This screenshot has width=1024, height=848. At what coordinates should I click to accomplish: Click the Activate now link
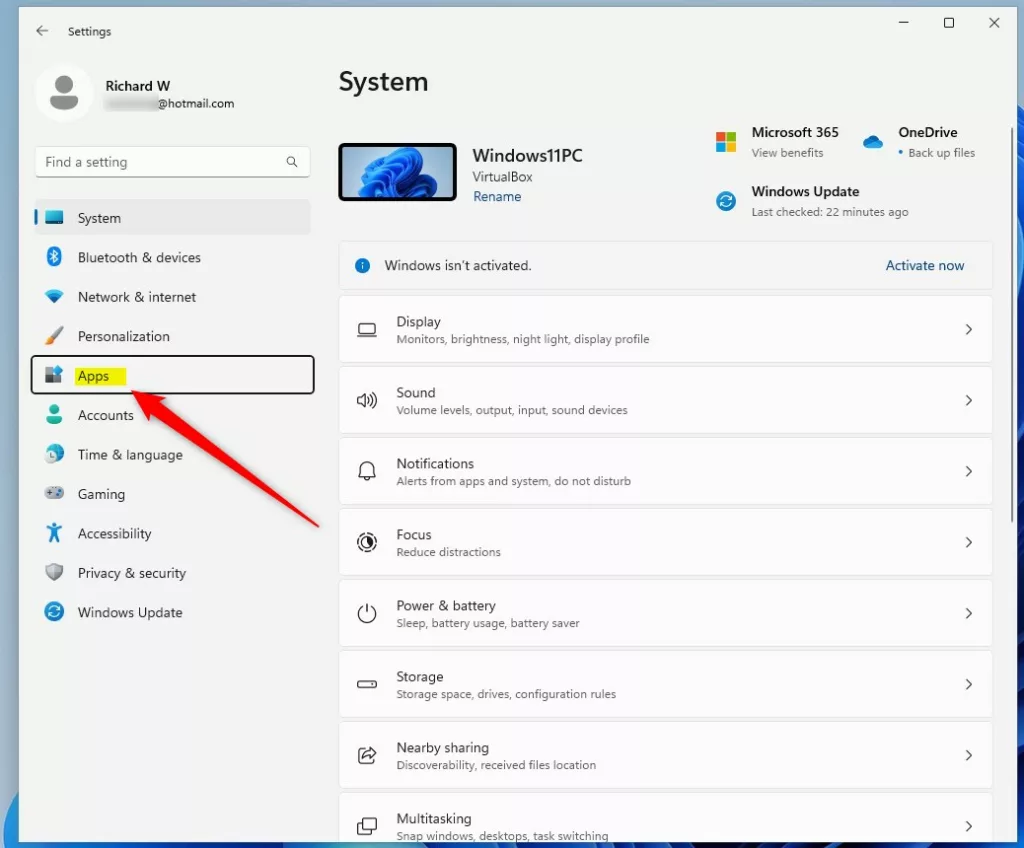[x=924, y=265]
